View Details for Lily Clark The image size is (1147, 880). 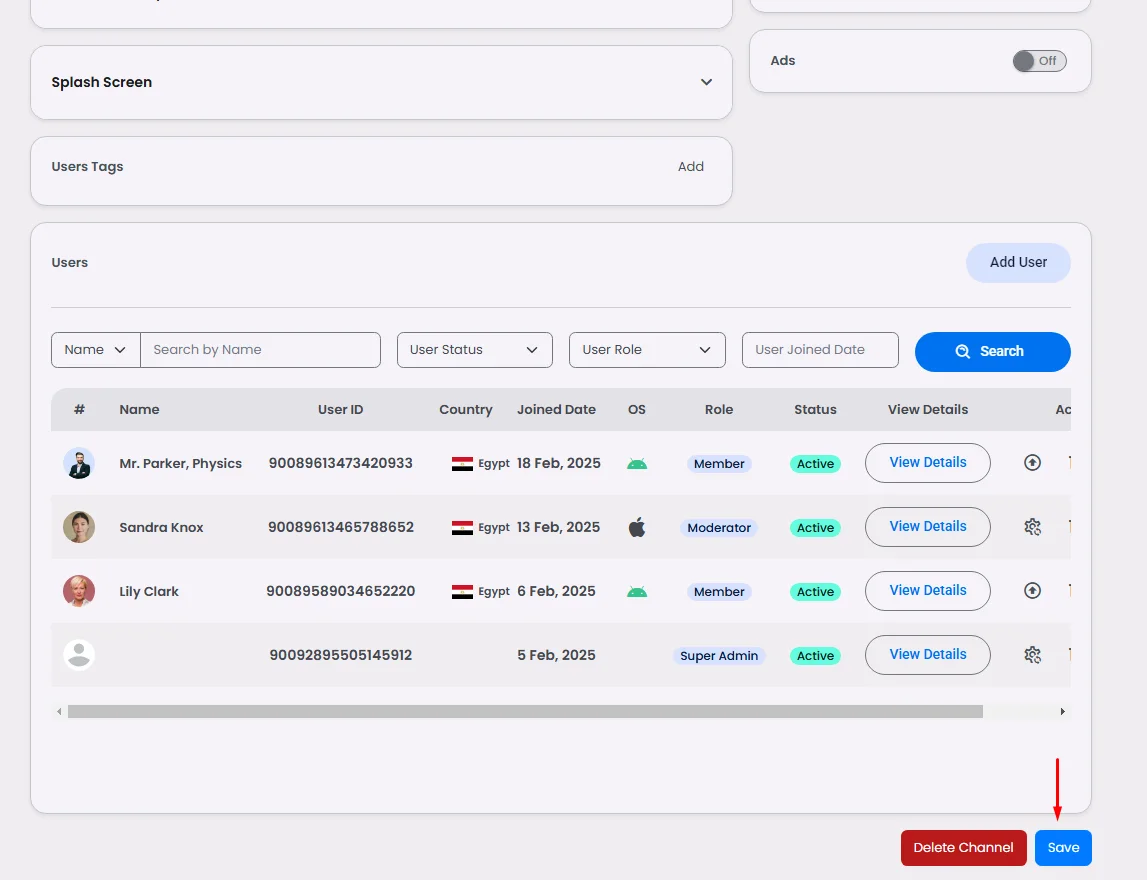pyautogui.click(x=927, y=591)
